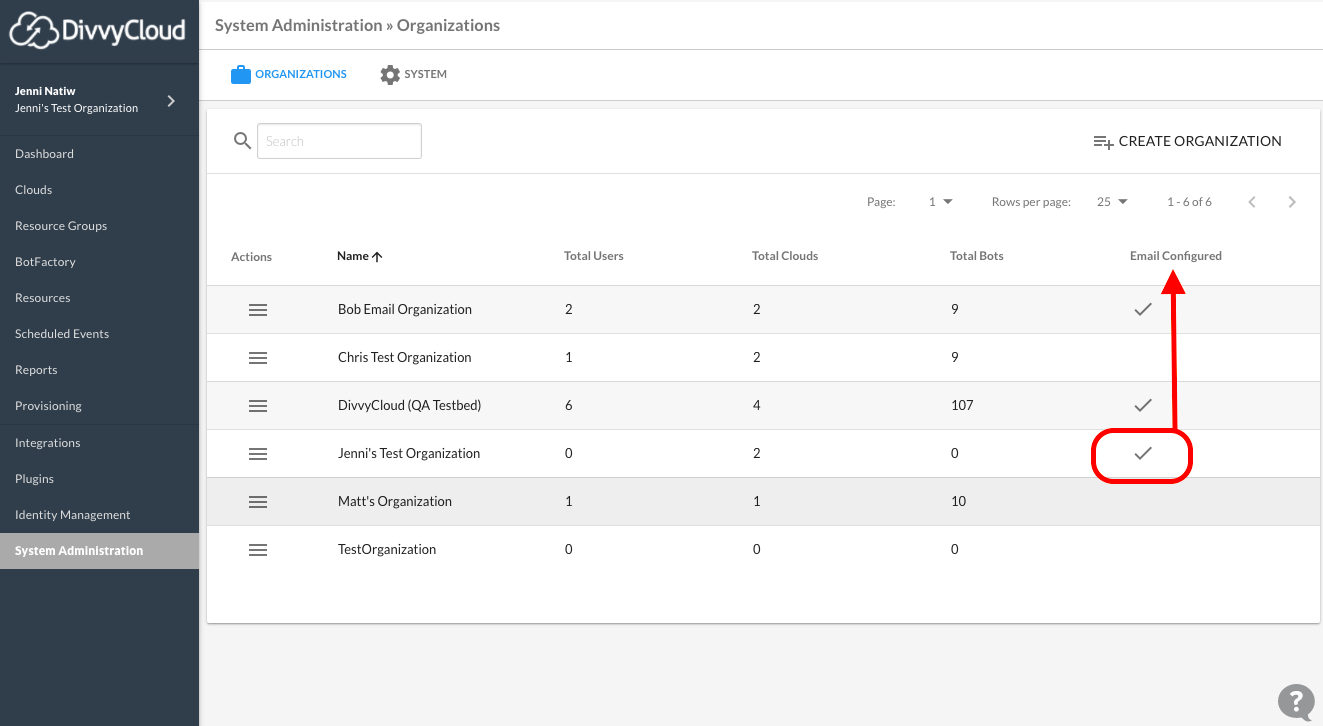
Task: Open BotFactory in the sidebar
Action: (45, 262)
